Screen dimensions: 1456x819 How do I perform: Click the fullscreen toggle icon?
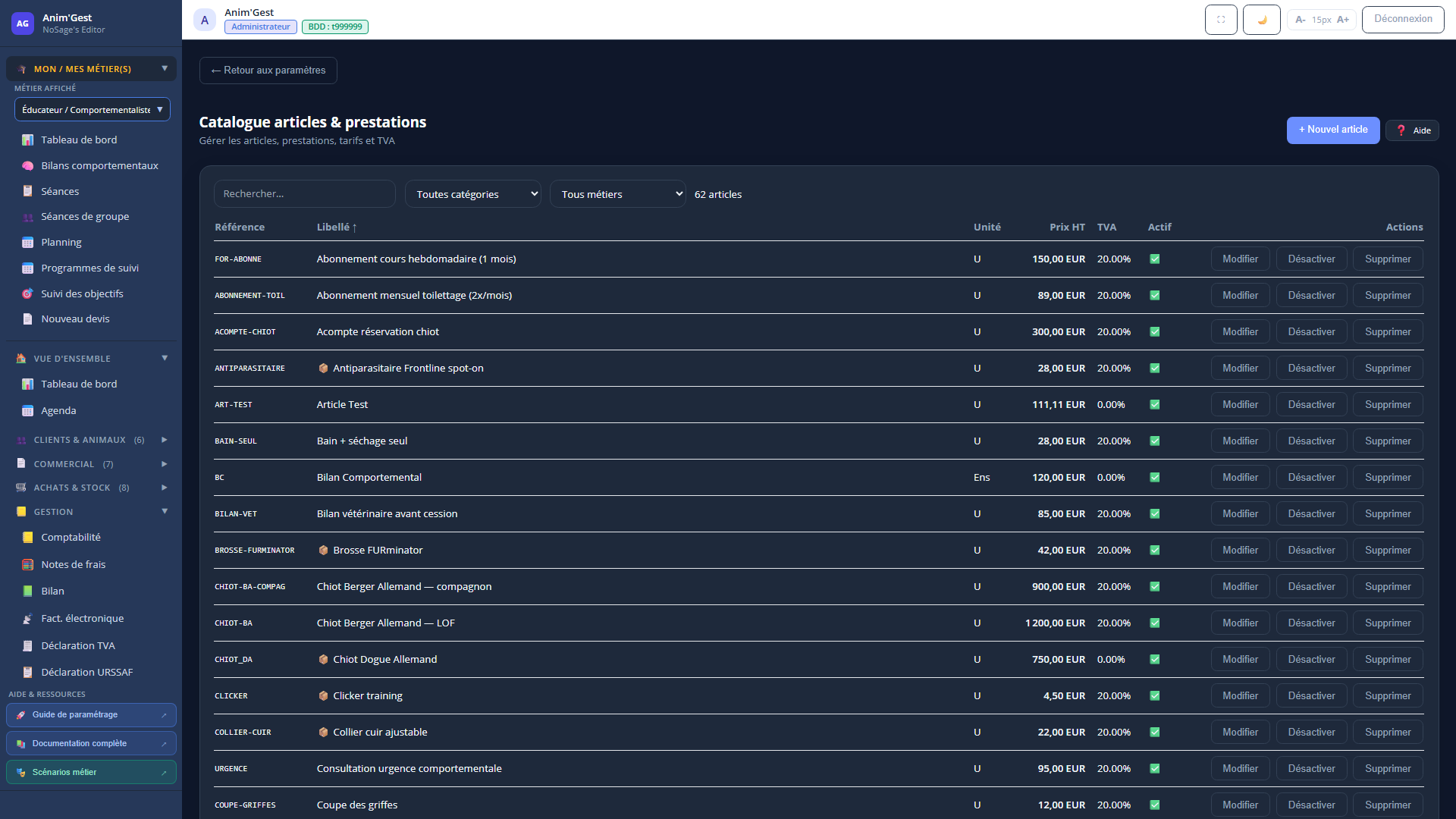click(1221, 20)
